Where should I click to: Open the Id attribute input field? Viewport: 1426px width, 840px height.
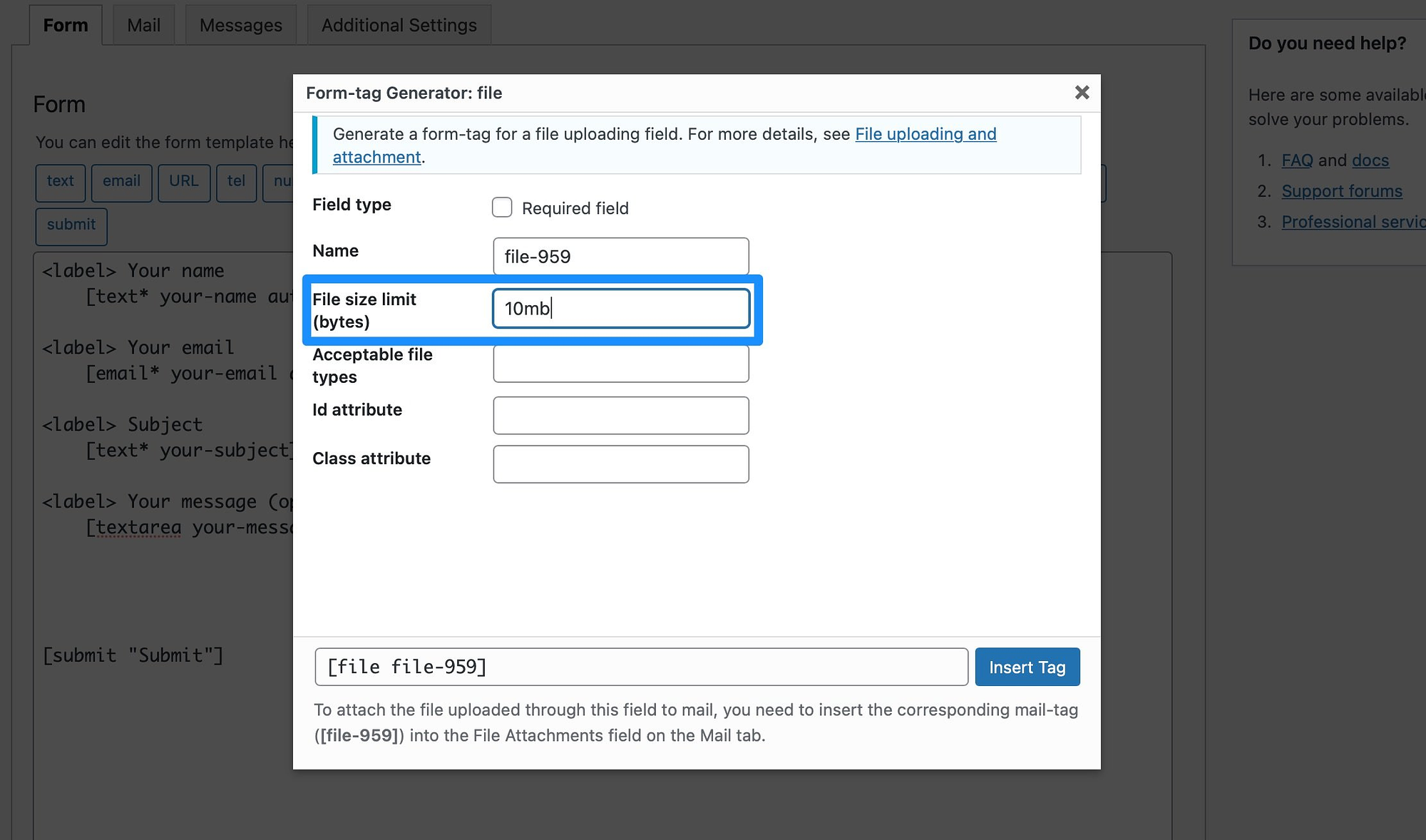click(621, 414)
